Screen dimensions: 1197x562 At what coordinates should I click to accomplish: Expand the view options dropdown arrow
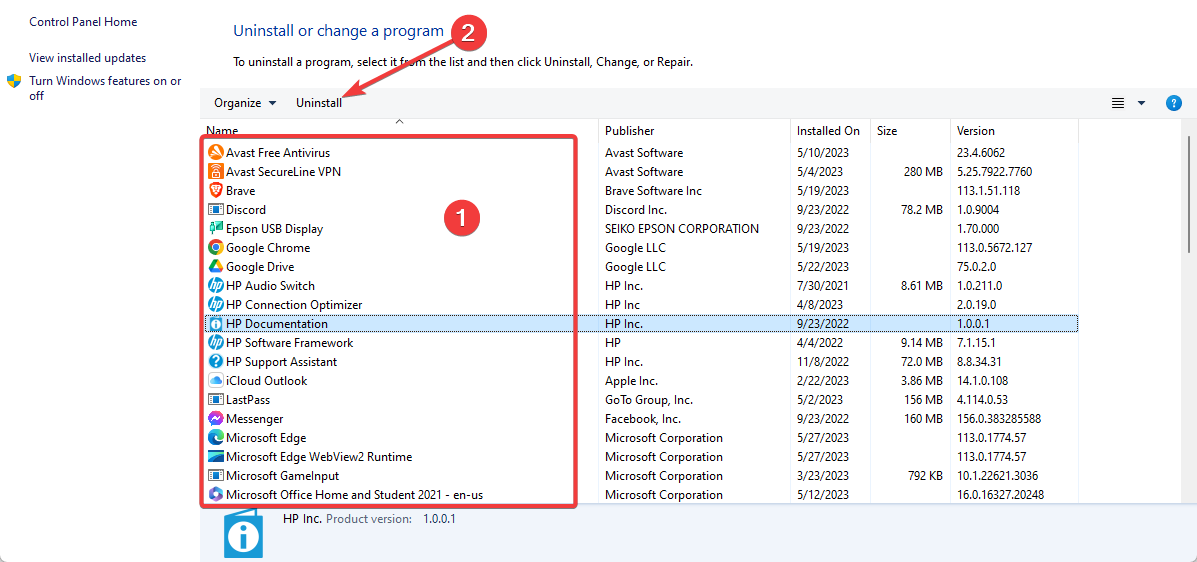(x=1141, y=103)
